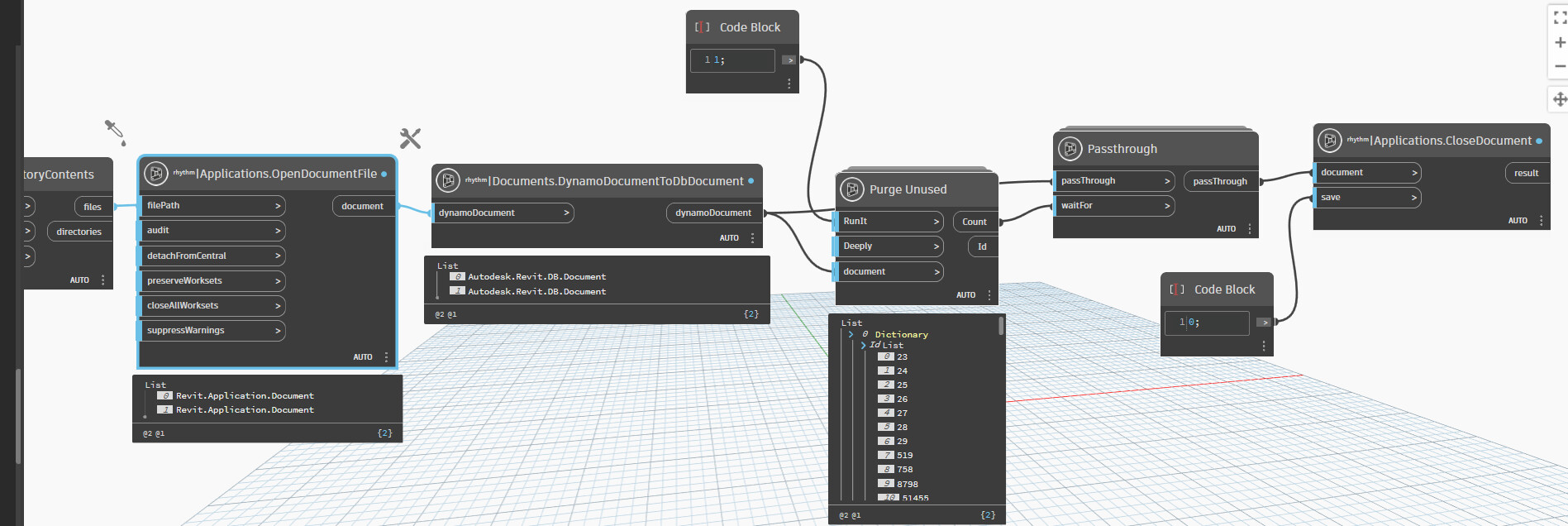Click the blue status dot on OpenDocumentFile title
1568x526 pixels.
(384, 175)
